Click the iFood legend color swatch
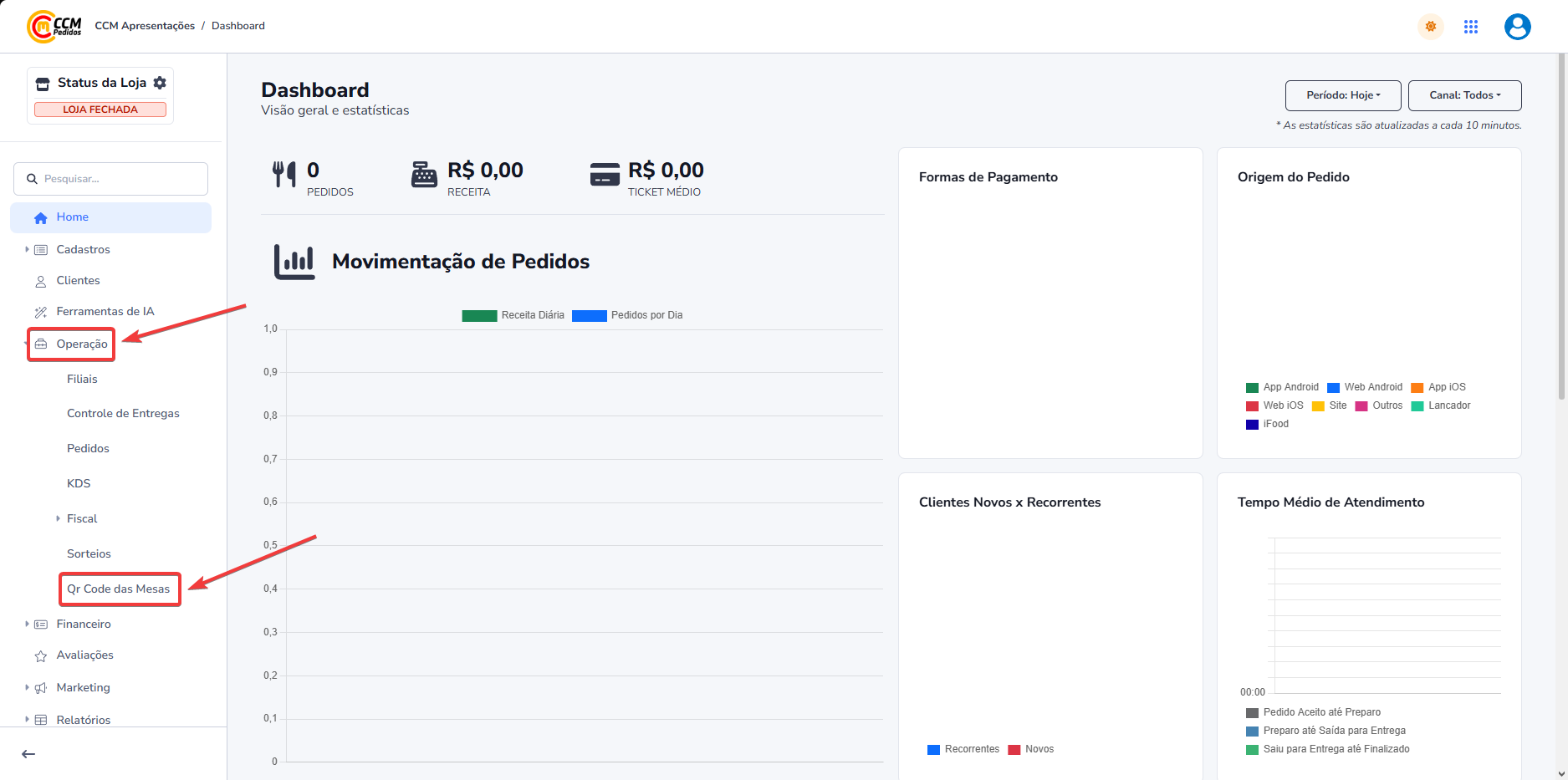1568x780 pixels. [1252, 425]
